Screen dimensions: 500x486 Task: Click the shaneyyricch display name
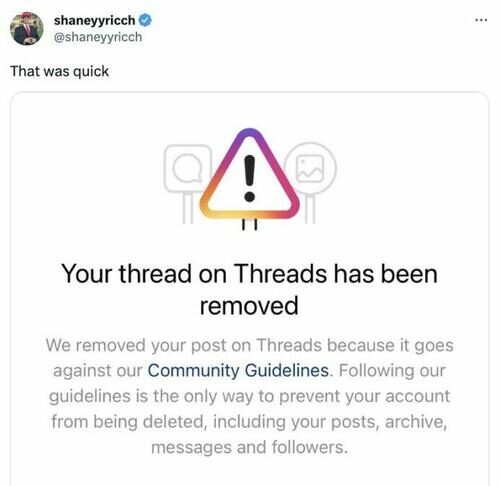94,21
